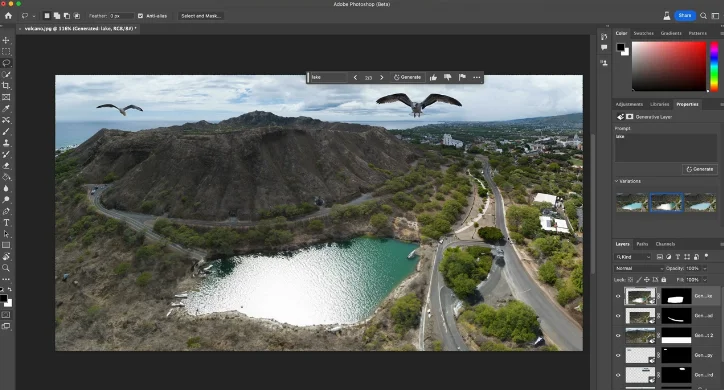Viewport: 724px width, 390px height.
Task: Hide the top Gen...ke layer
Action: pyautogui.click(x=618, y=296)
